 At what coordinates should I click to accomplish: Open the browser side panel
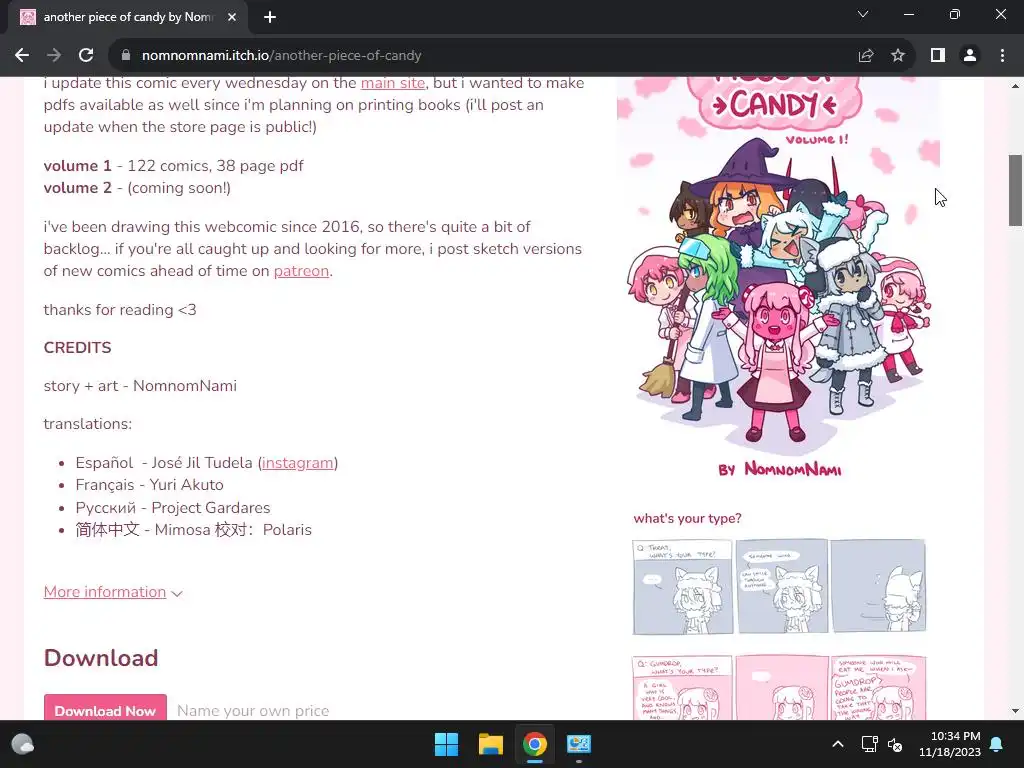(938, 56)
